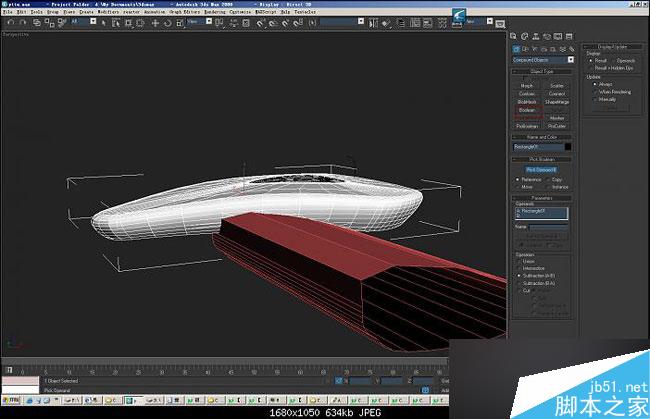This screenshot has height=419, width=650.
Task: Click the Align tool icon
Action: (x=386, y=23)
